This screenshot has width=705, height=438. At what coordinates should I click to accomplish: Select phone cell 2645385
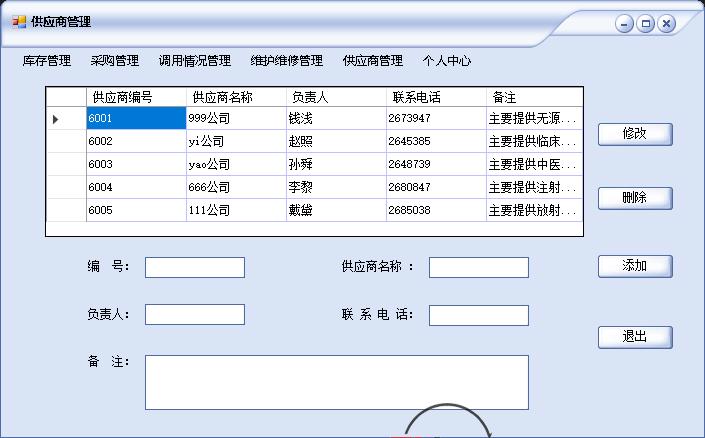[436, 141]
